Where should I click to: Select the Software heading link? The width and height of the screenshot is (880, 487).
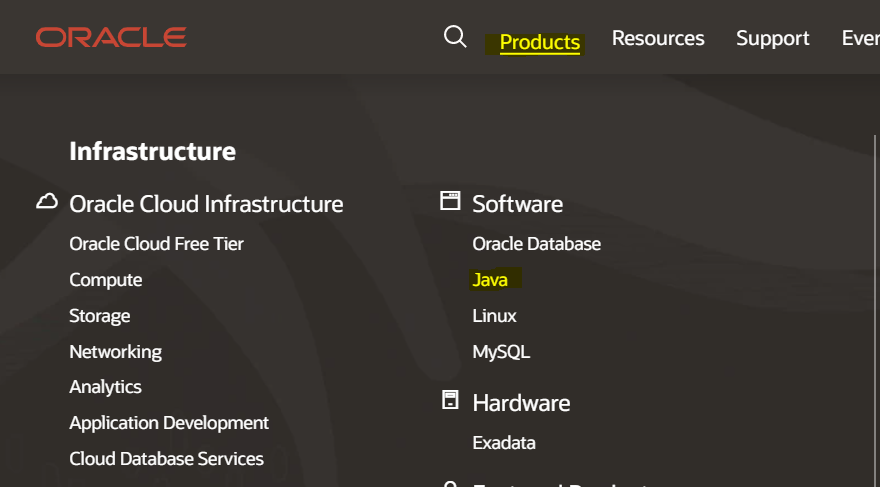(x=517, y=204)
